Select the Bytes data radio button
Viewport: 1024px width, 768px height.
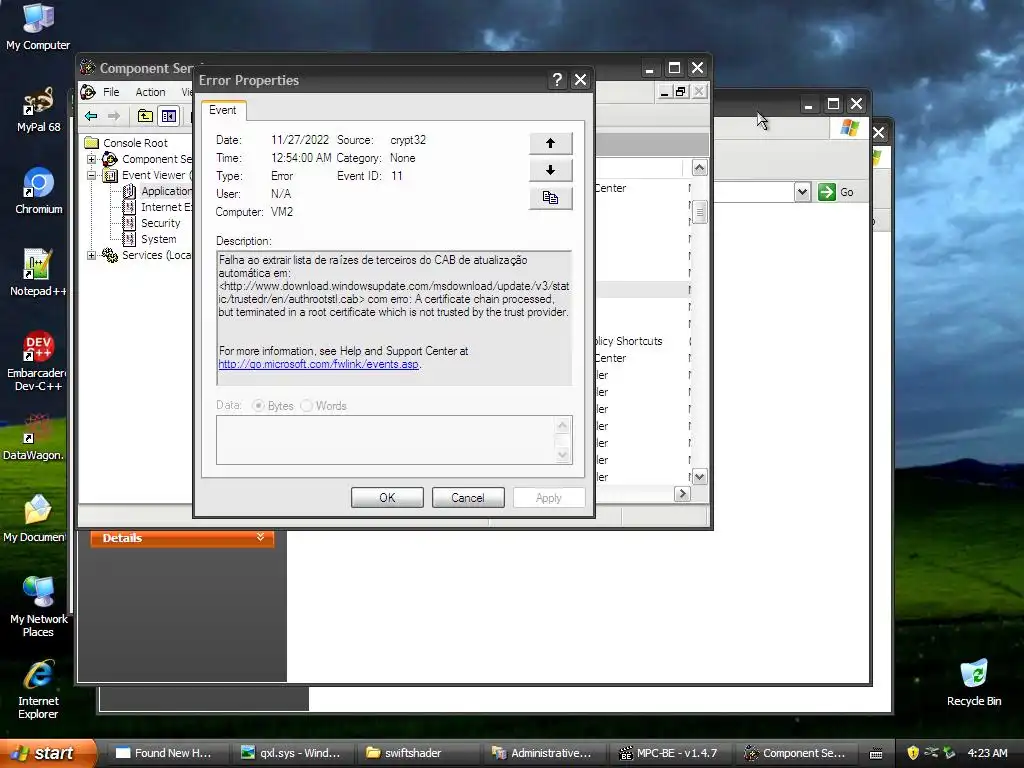pos(259,406)
